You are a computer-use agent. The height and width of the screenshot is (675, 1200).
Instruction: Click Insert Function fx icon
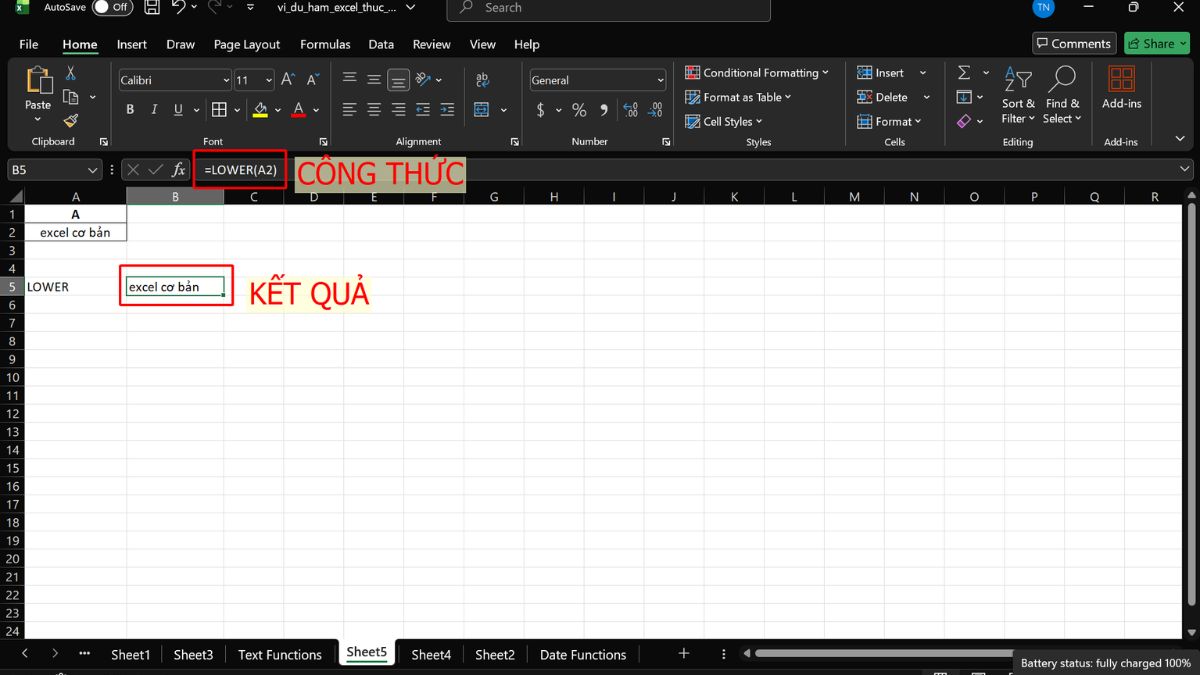pyautogui.click(x=178, y=170)
